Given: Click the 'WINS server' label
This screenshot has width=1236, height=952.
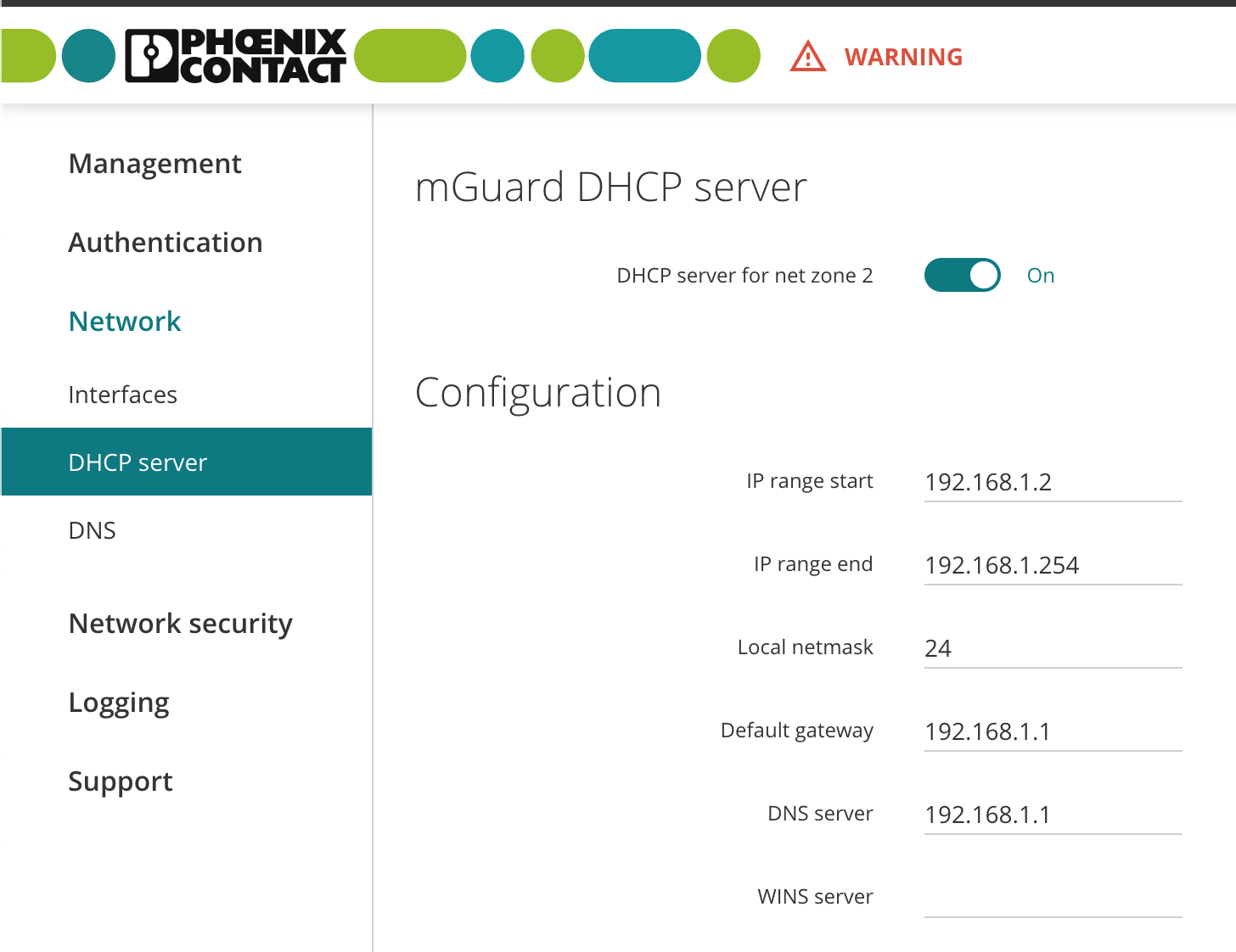Looking at the screenshot, I should (x=816, y=897).
